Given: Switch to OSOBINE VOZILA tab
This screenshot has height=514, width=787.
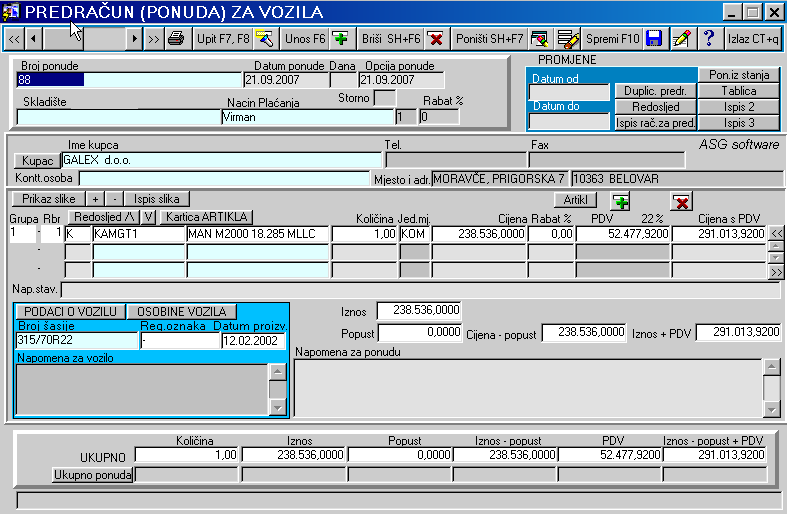Looking at the screenshot, I should click(181, 312).
